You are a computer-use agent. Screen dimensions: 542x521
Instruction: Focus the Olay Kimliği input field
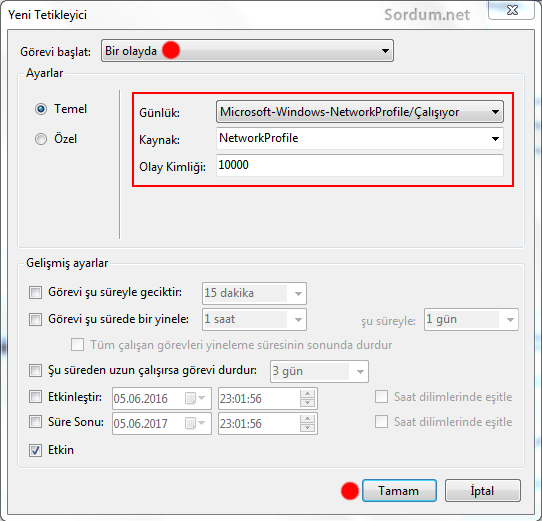[x=359, y=165]
